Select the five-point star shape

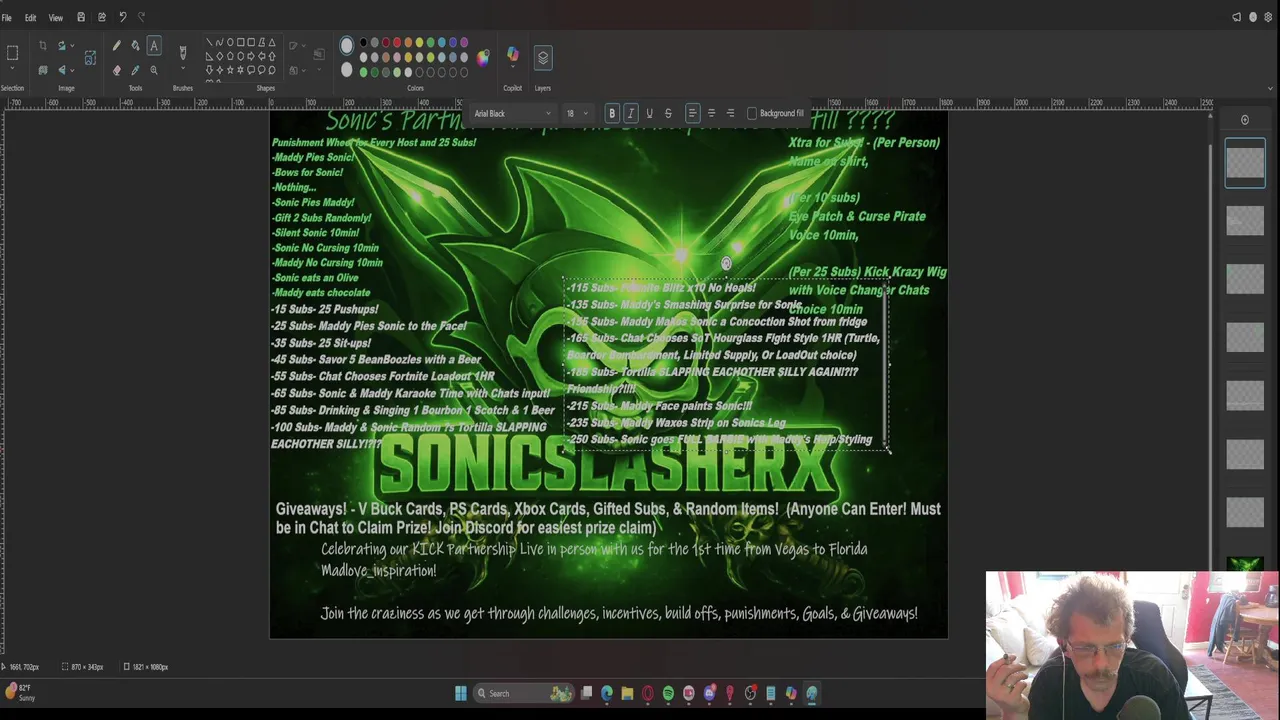coord(230,70)
